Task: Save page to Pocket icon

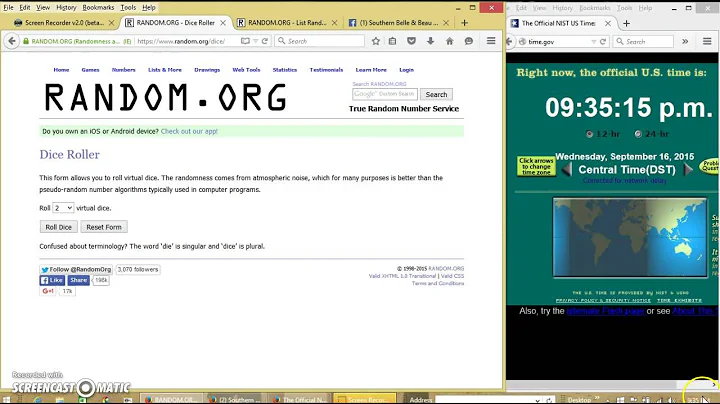Action: coord(411,41)
